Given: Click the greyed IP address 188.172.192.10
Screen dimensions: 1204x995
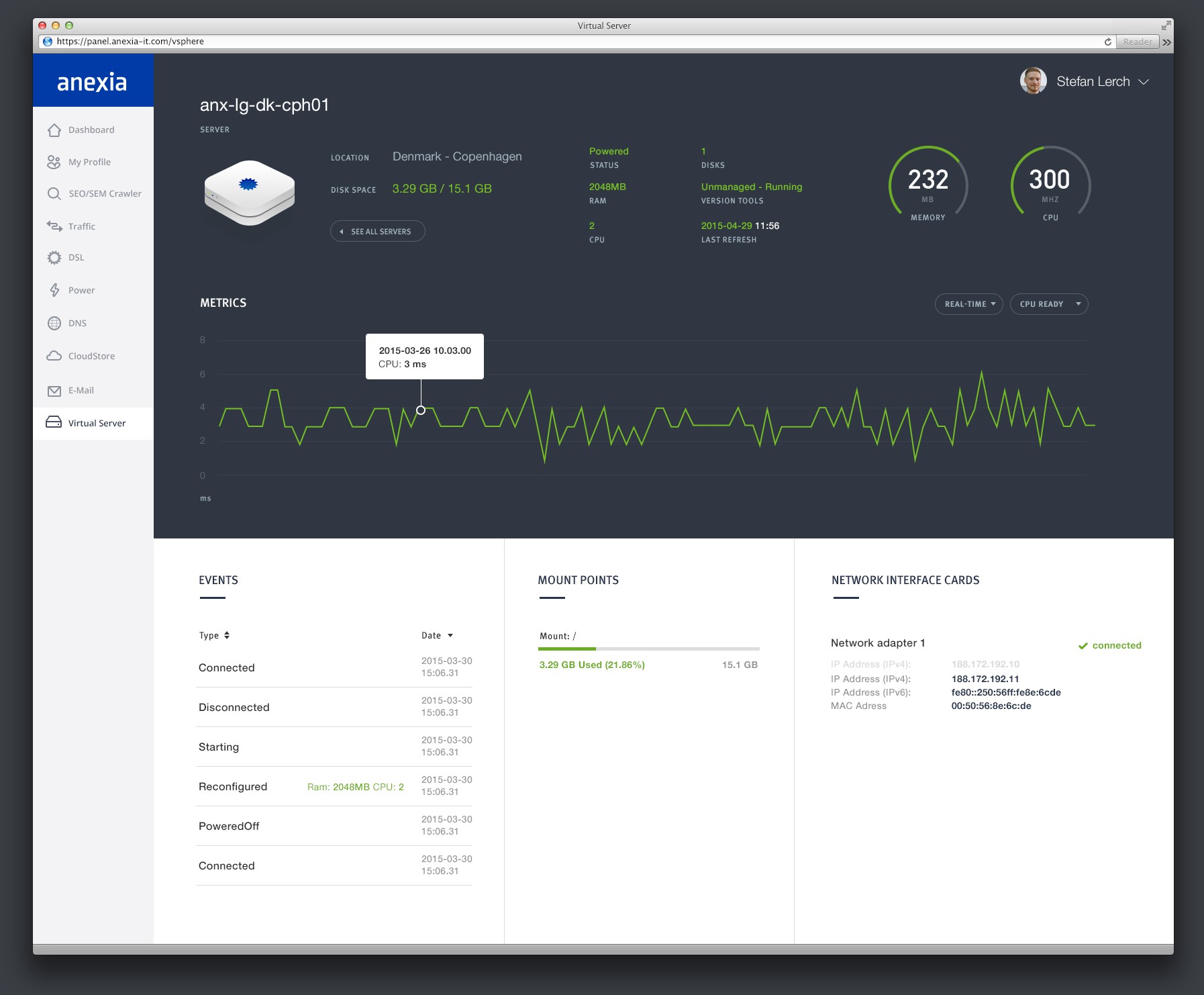Looking at the screenshot, I should click(985, 664).
